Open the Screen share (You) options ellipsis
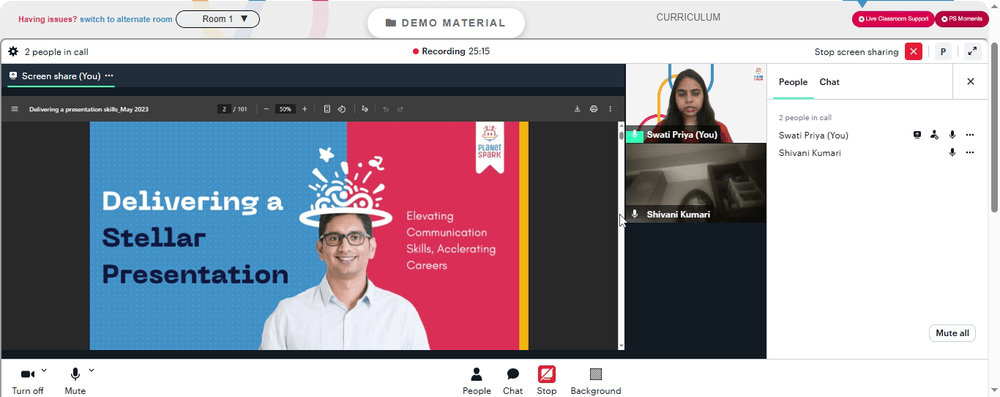 (109, 75)
